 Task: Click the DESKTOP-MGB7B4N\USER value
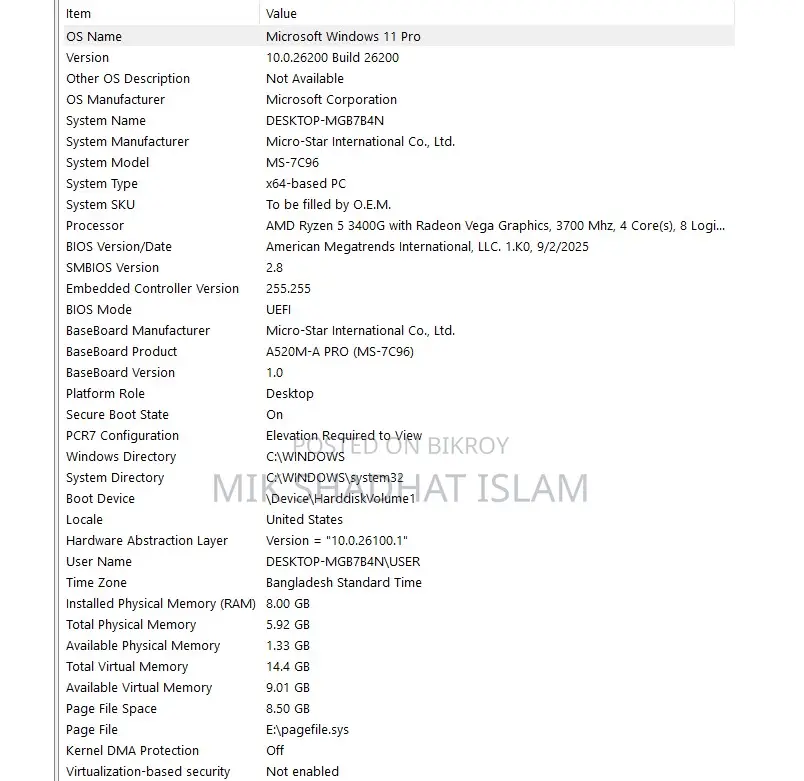[343, 562]
